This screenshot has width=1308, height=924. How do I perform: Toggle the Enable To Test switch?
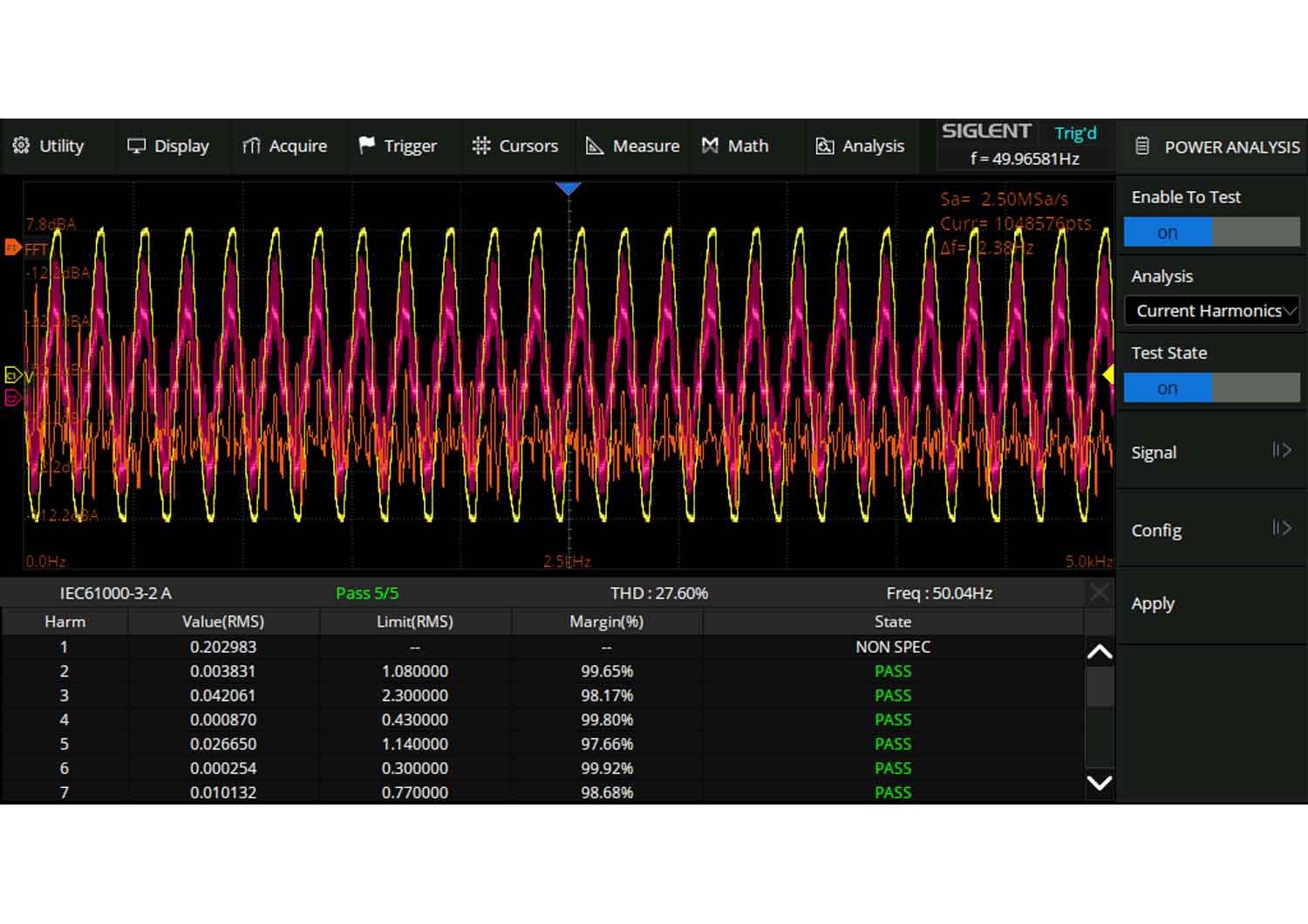pyautogui.click(x=1211, y=233)
